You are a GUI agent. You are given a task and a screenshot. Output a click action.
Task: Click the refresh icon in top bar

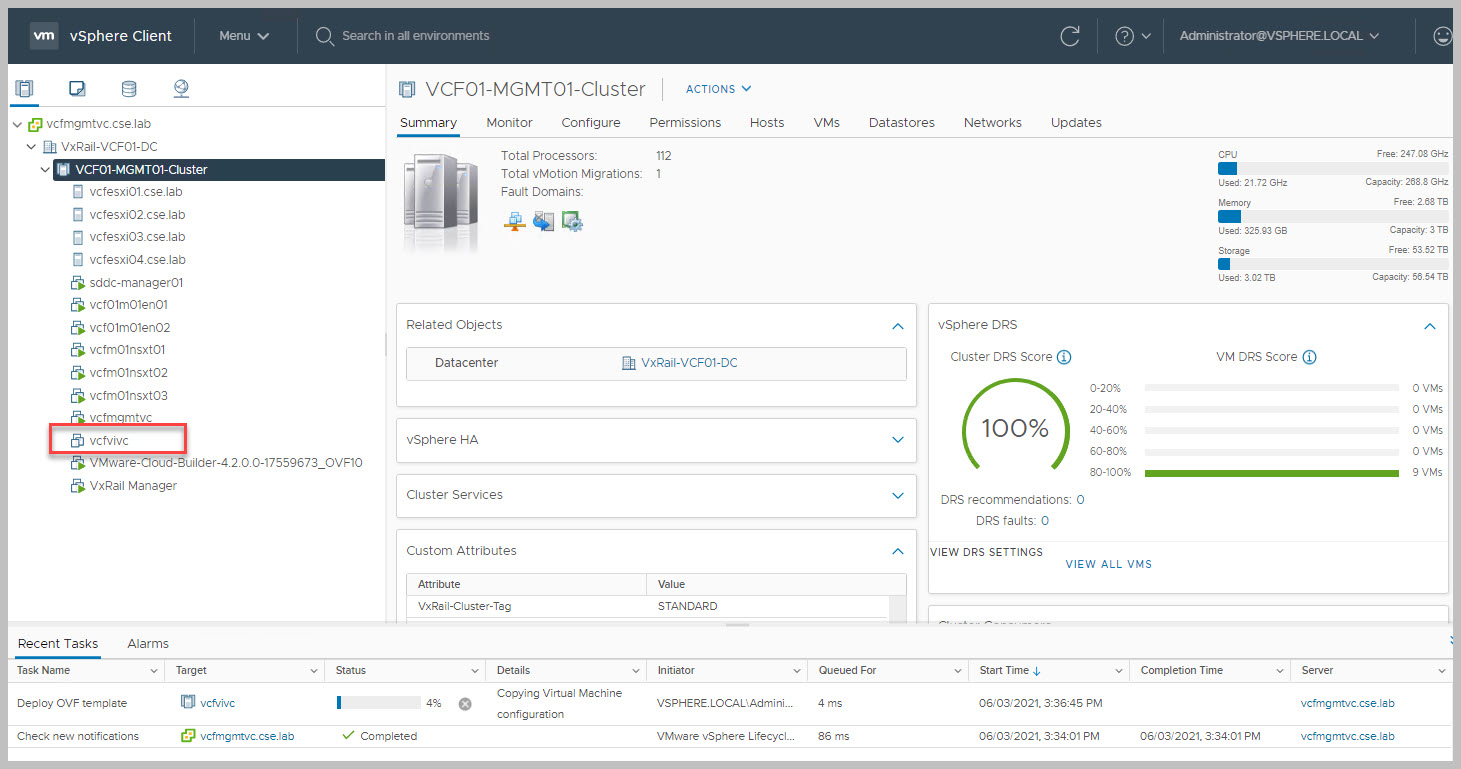pos(1069,36)
